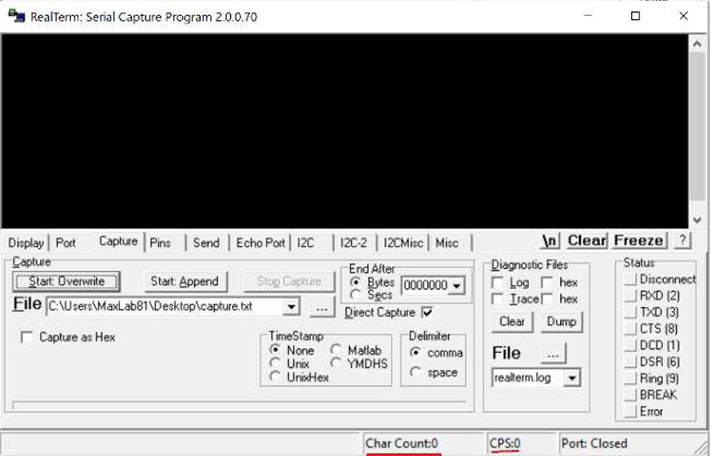The width and height of the screenshot is (710, 456).
Task: Select the Bytes radio button
Action: tap(355, 283)
